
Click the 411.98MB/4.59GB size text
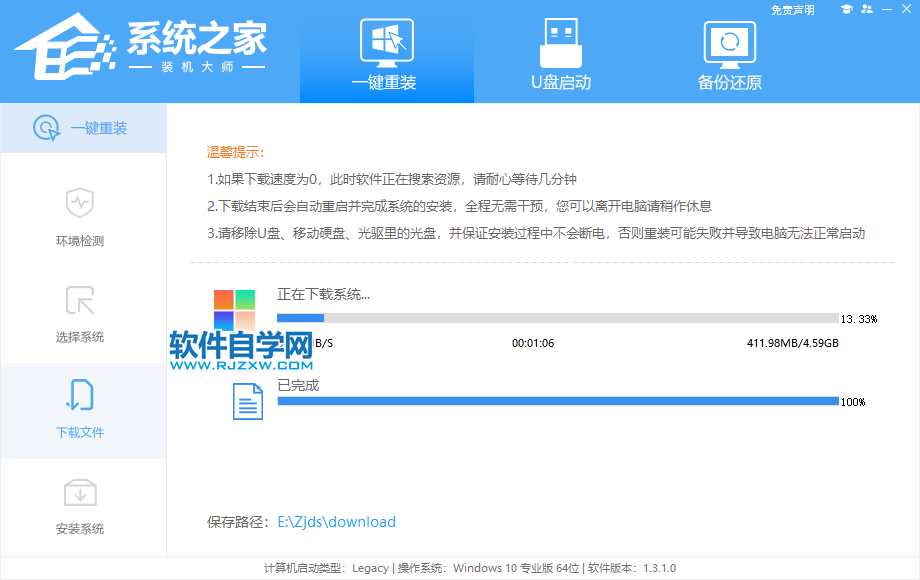[x=793, y=344]
